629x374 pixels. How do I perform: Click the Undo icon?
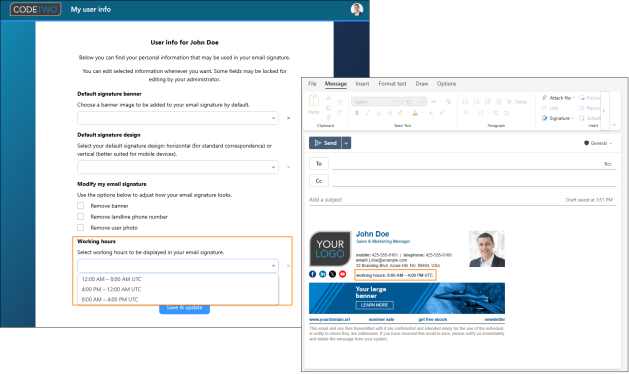click(339, 102)
